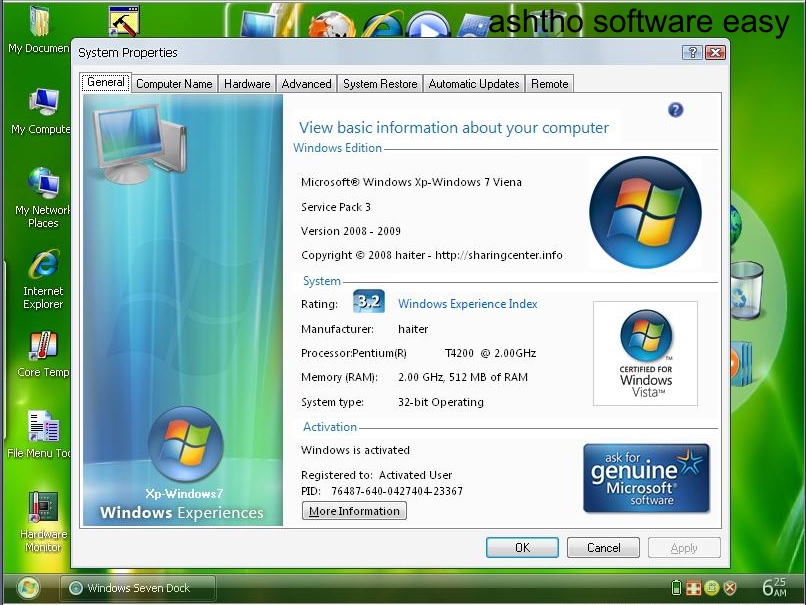Click the orange square tray icon

(x=694, y=588)
